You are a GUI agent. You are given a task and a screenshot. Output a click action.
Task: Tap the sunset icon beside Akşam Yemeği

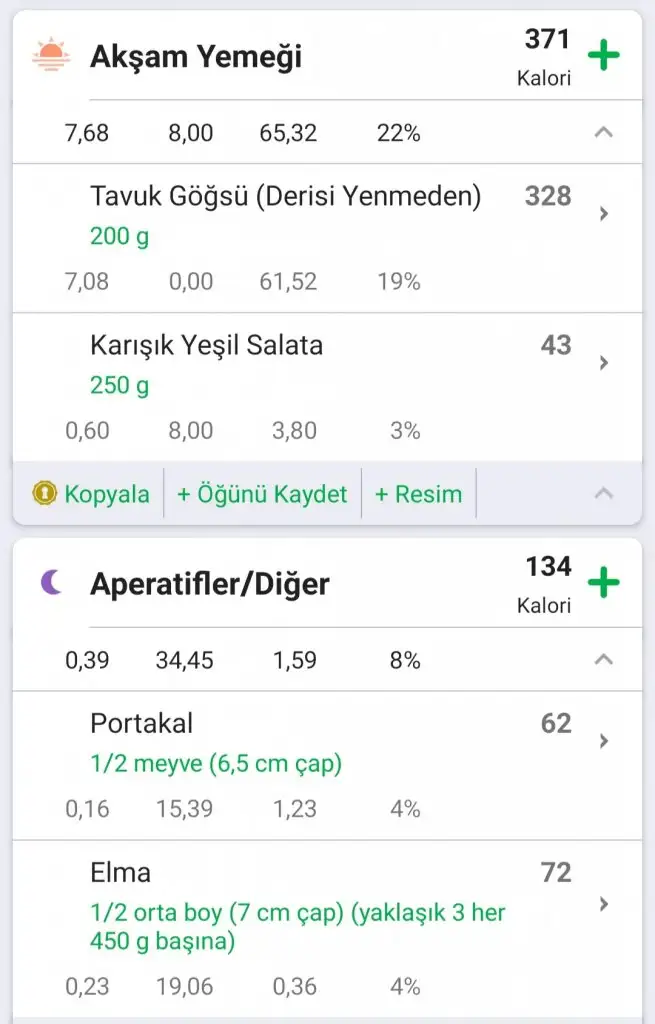pyautogui.click(x=48, y=55)
